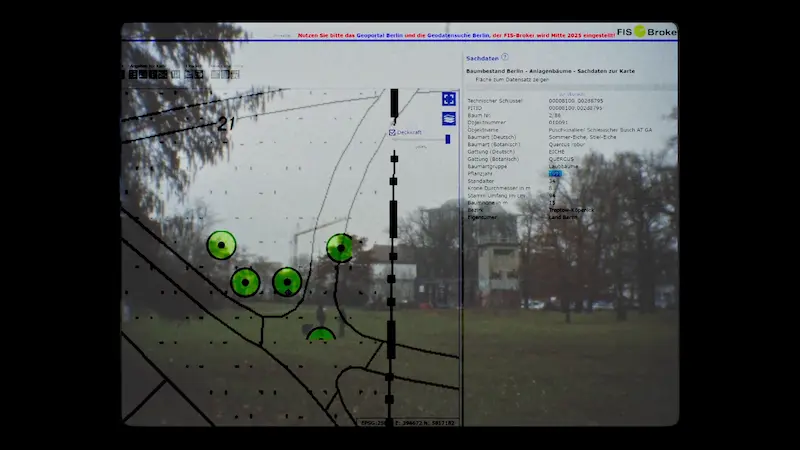The height and width of the screenshot is (450, 800).
Task: Click the map label '21'
Action: click(226, 124)
